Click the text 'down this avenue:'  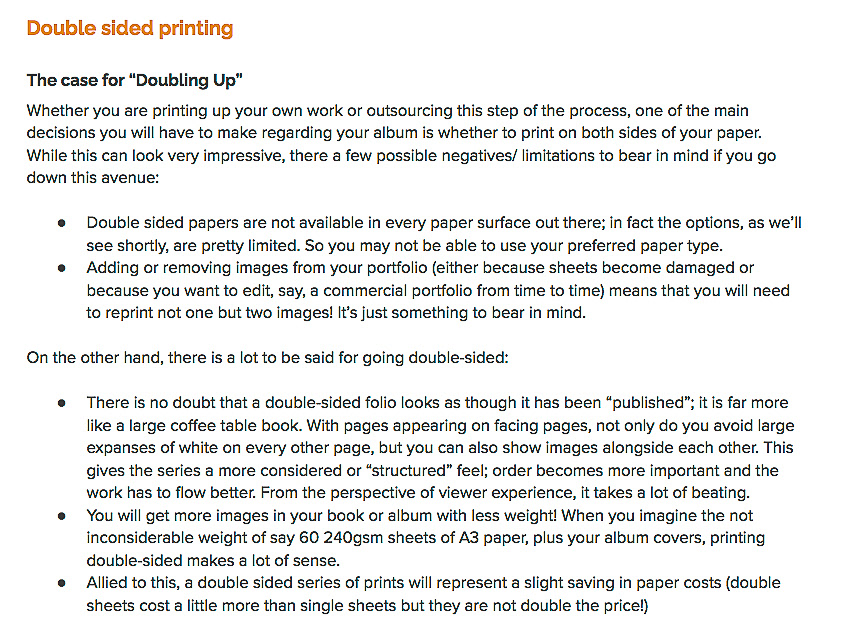tap(92, 178)
